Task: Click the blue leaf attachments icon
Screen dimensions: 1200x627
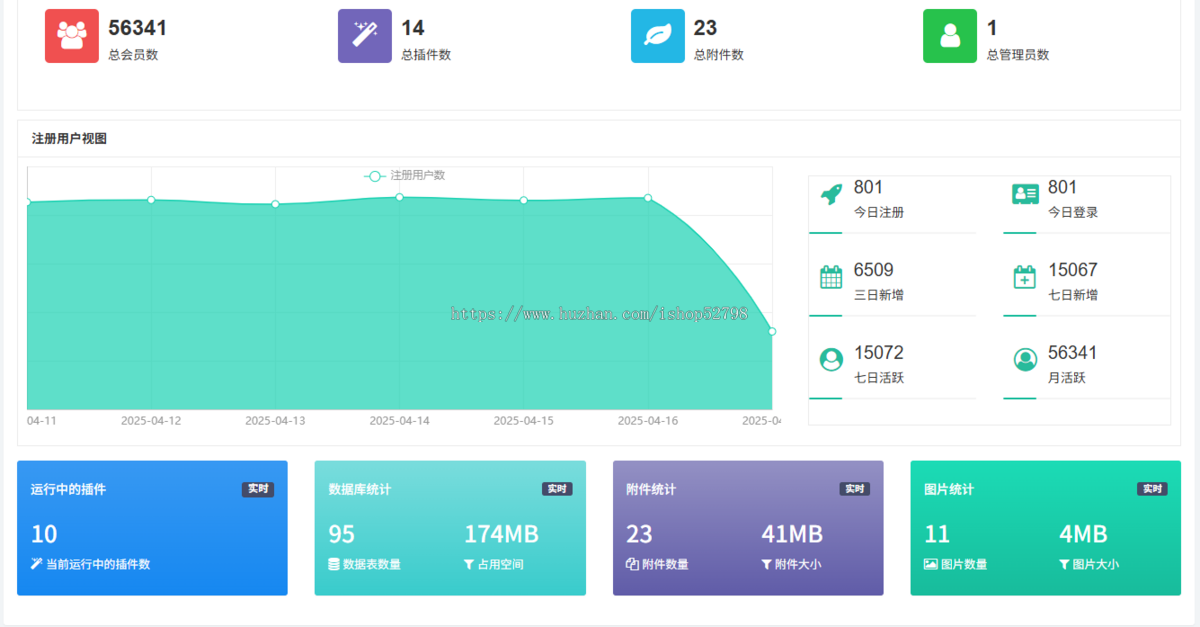Action: (x=658, y=36)
